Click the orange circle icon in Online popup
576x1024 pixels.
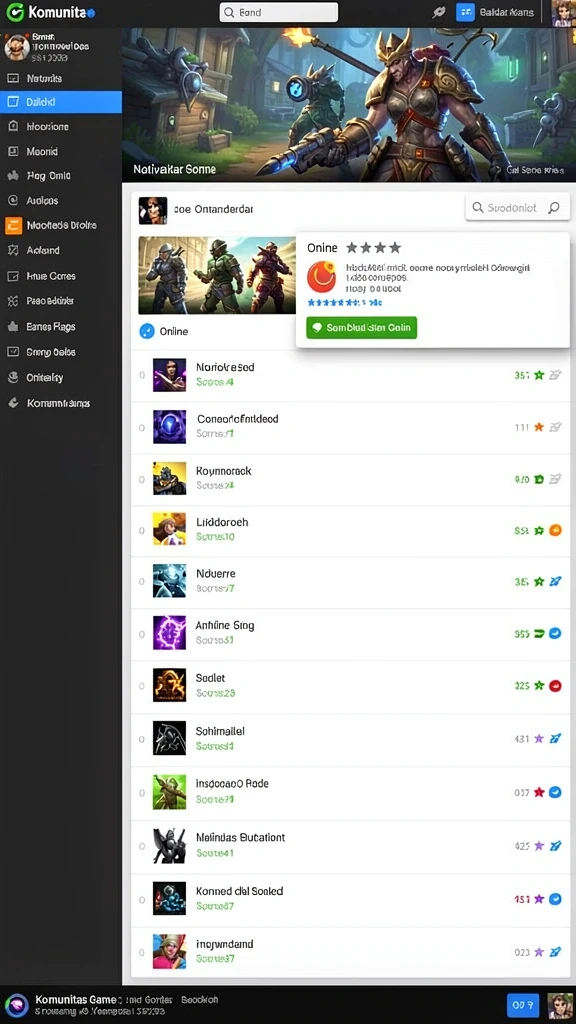pyautogui.click(x=321, y=276)
